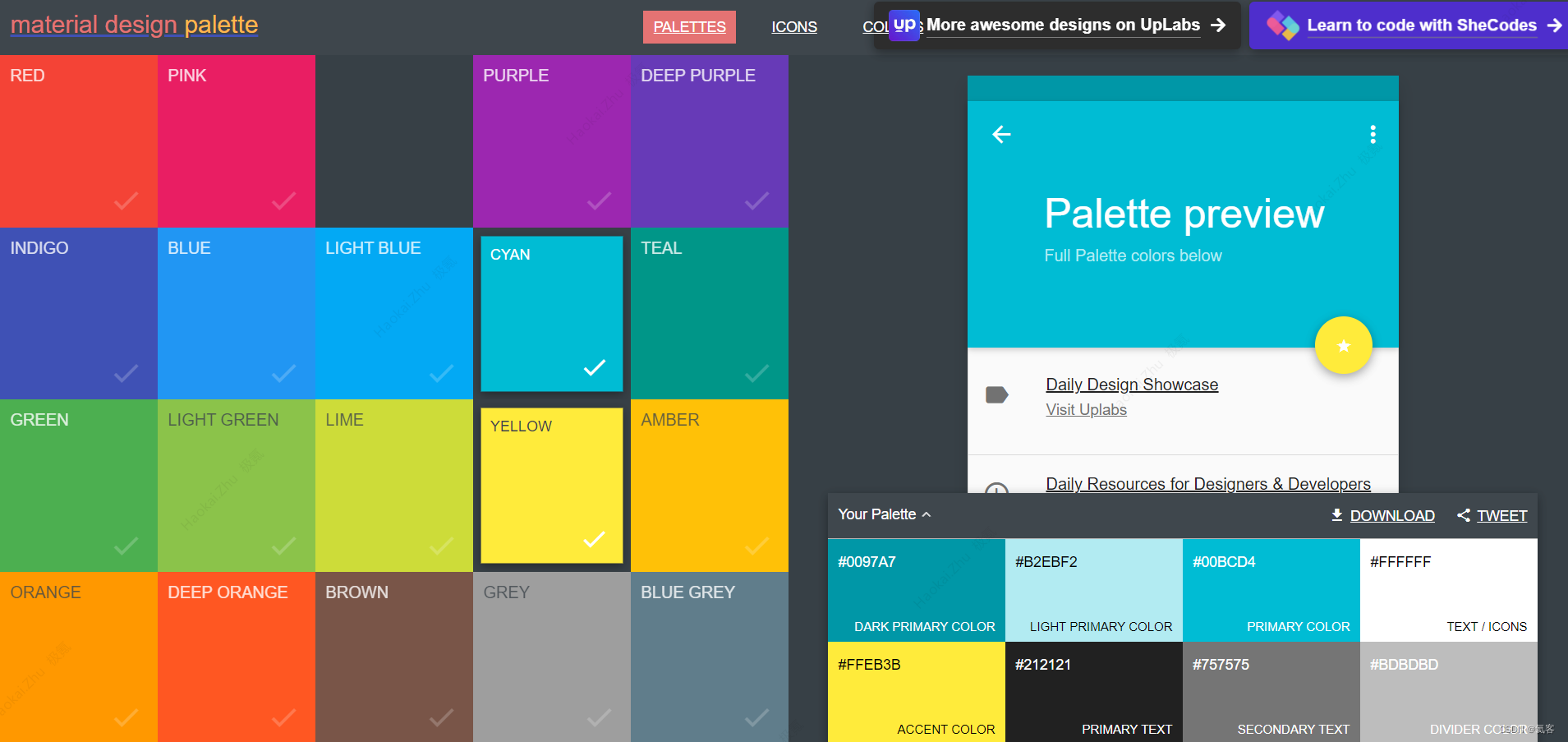Click the #FFFFFF text / icons swatch
1568x742 pixels.
(1449, 590)
